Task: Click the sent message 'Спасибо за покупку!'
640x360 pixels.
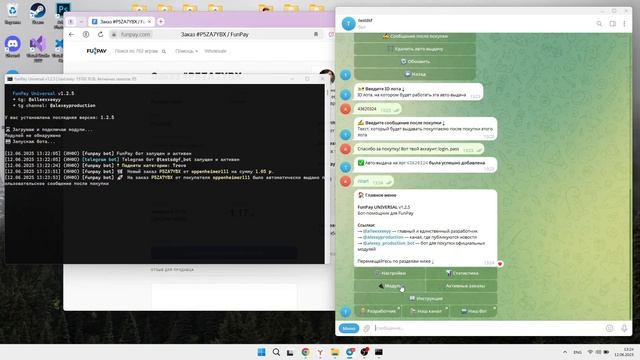Action: click(x=419, y=149)
